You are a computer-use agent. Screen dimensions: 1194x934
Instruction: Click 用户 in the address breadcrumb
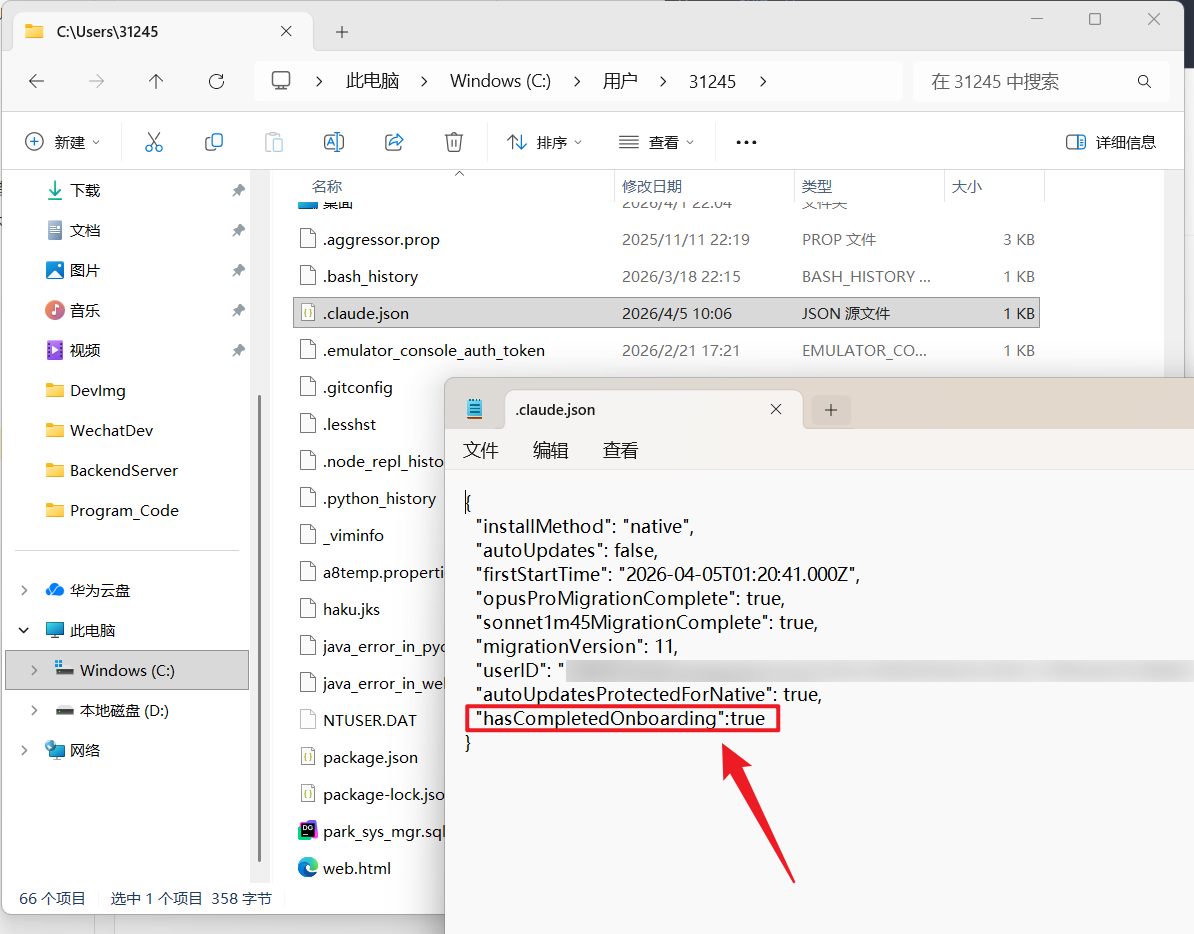[620, 81]
